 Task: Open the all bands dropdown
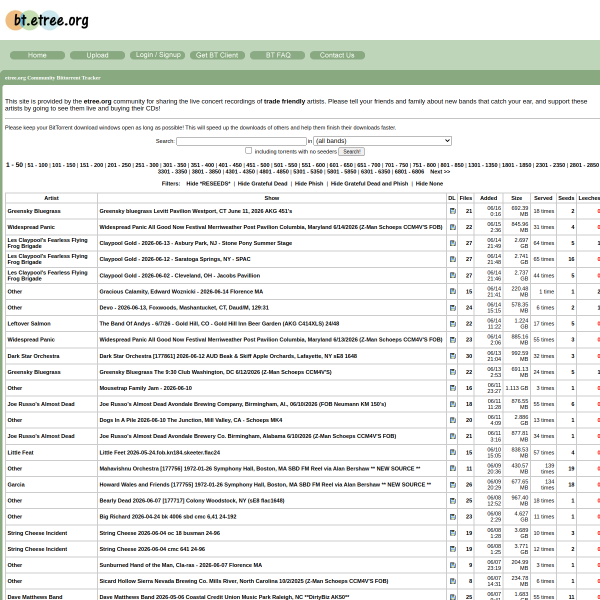tap(382, 141)
